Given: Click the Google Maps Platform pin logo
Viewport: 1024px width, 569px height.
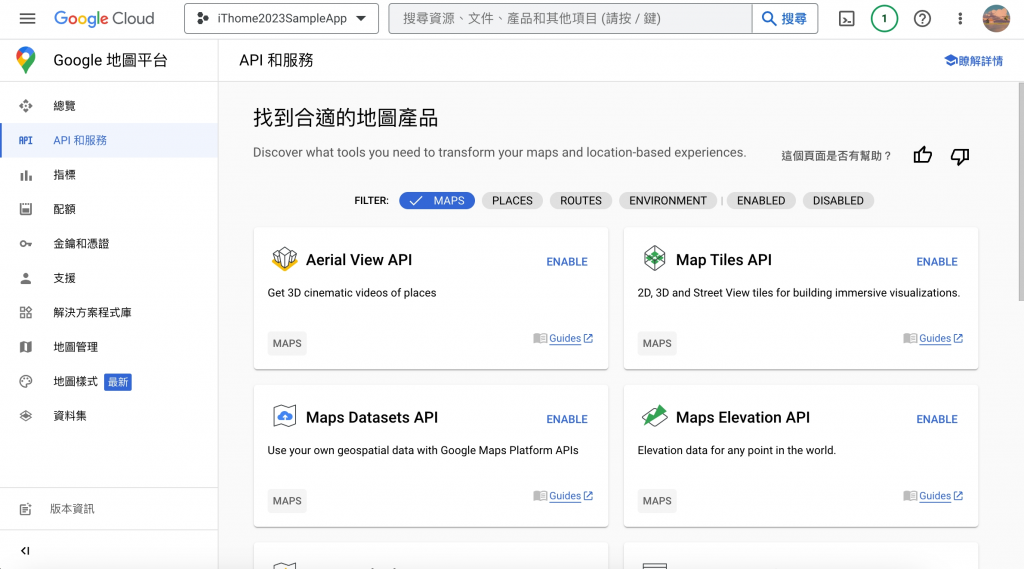Looking at the screenshot, I should pyautogui.click(x=25, y=60).
